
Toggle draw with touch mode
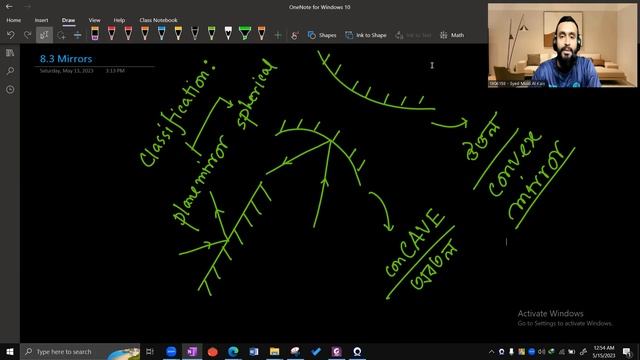click(295, 36)
